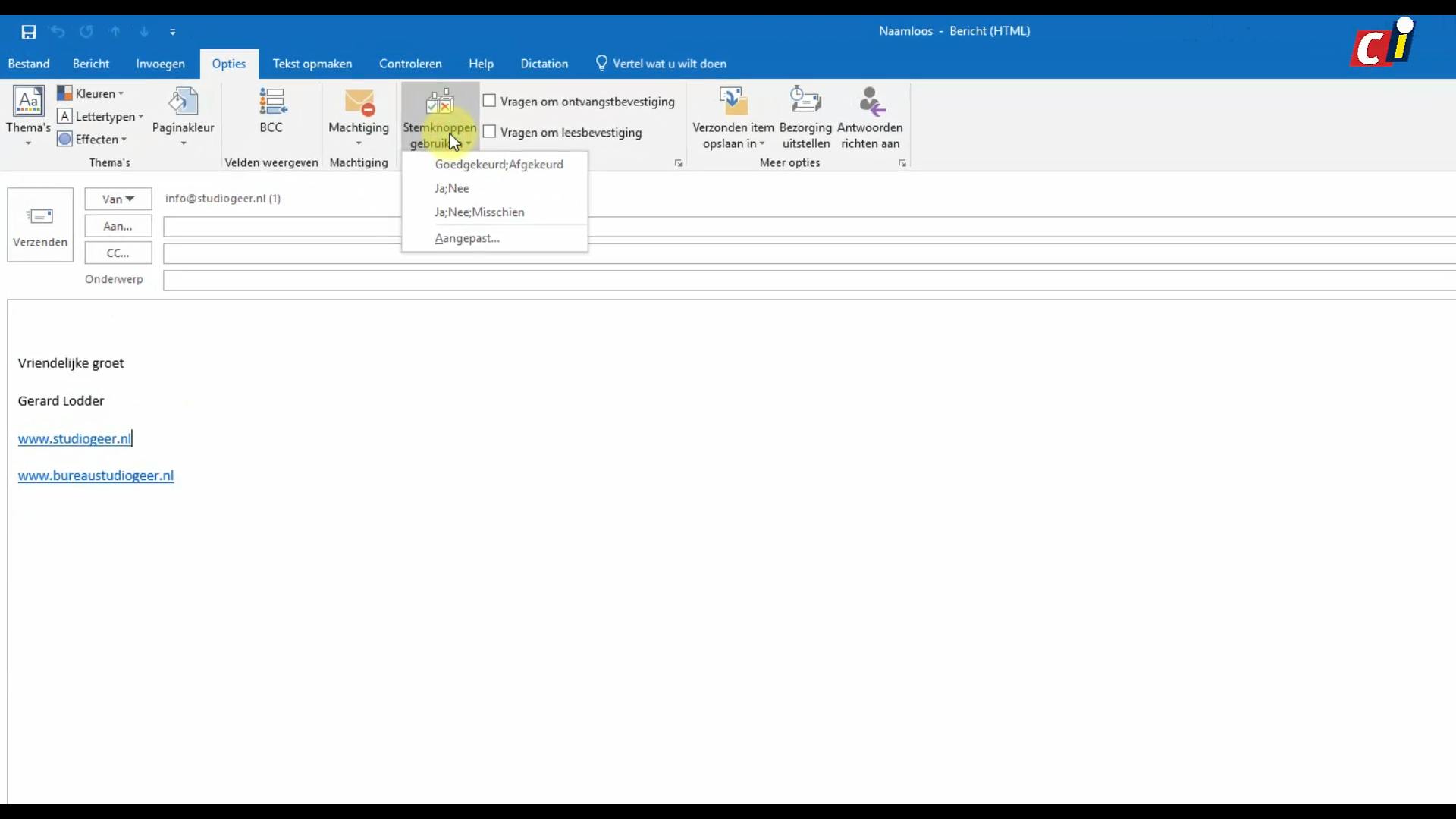
Task: Open www.bureaustudiogeer.nl hyperlink
Action: 95,475
